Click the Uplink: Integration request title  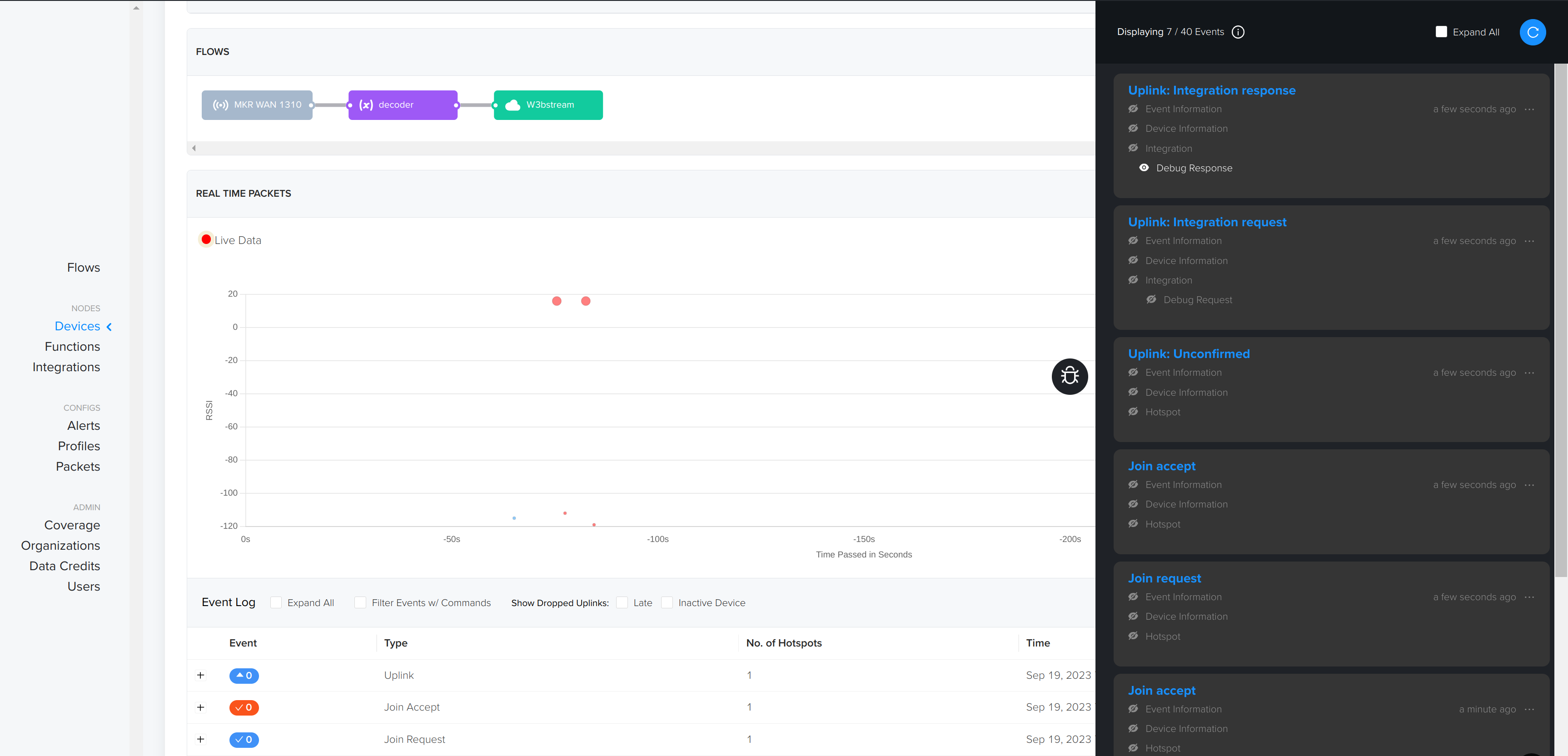tap(1206, 222)
